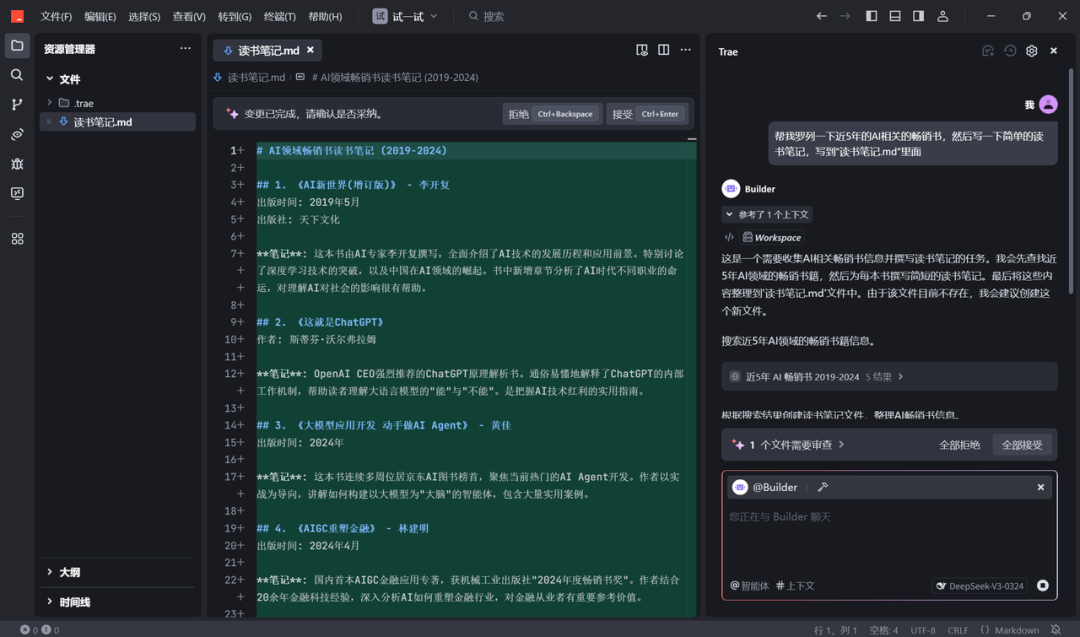Open the 文件(F) menu

coord(56,16)
